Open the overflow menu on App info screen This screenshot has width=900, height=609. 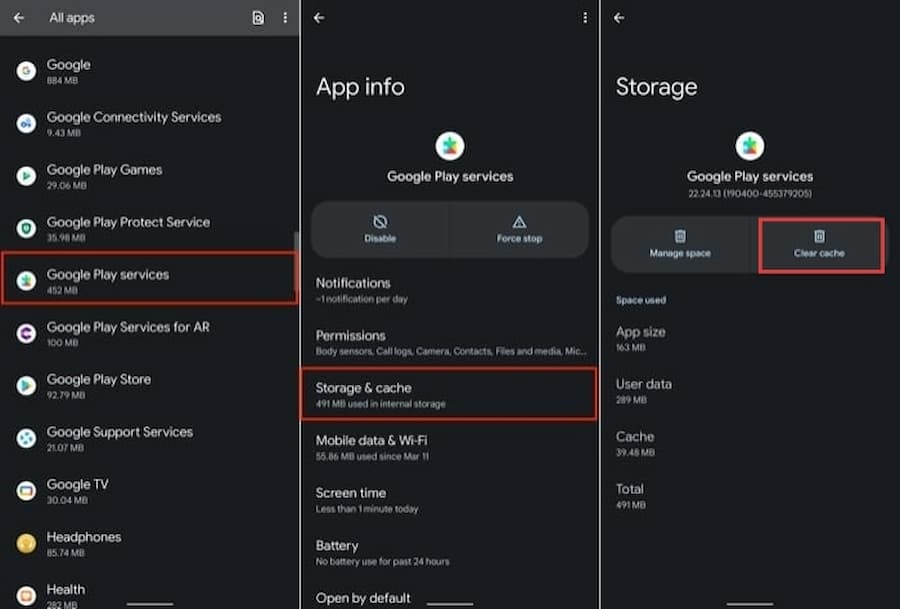(x=585, y=18)
